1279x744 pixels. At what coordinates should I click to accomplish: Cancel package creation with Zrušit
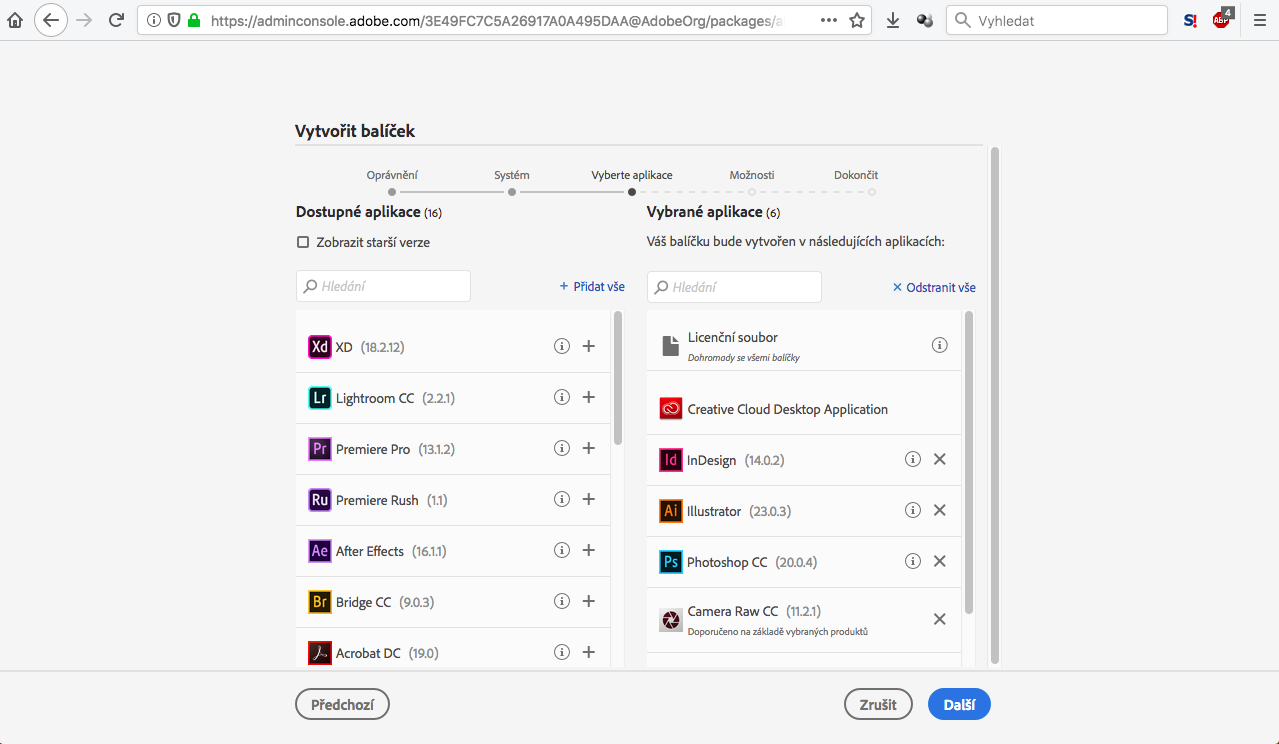tap(878, 704)
